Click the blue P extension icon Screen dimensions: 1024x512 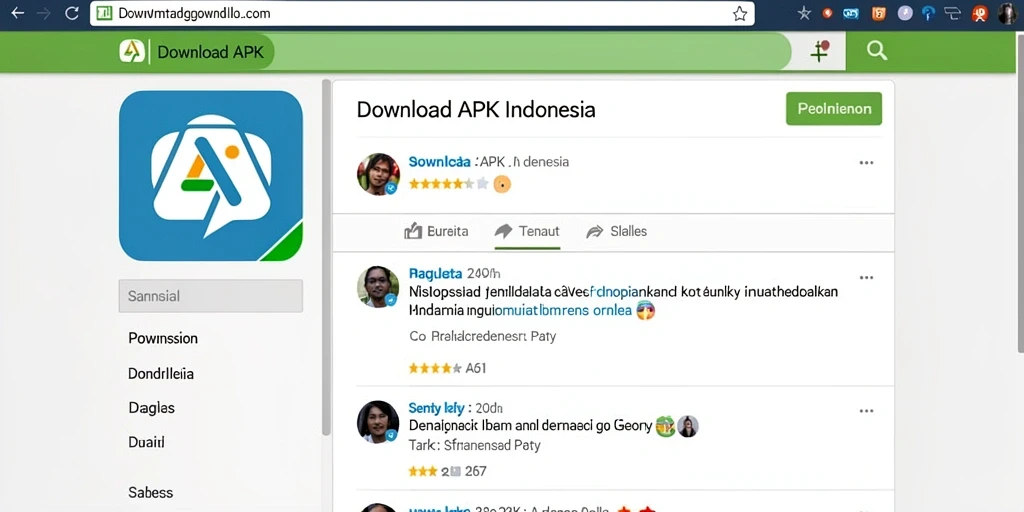click(928, 13)
